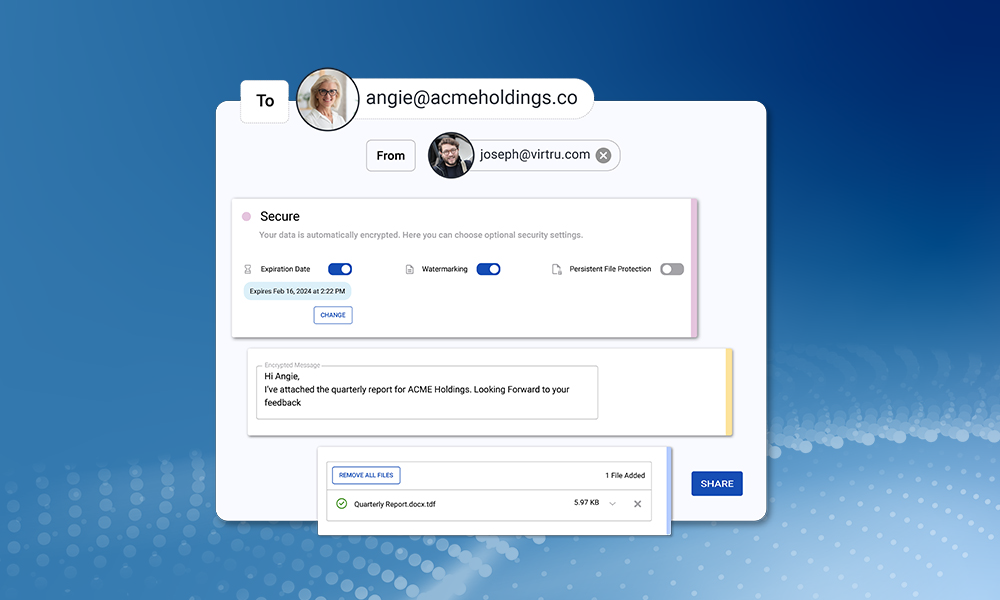Click the green checkmark beside Quarterly Report

(x=342, y=504)
